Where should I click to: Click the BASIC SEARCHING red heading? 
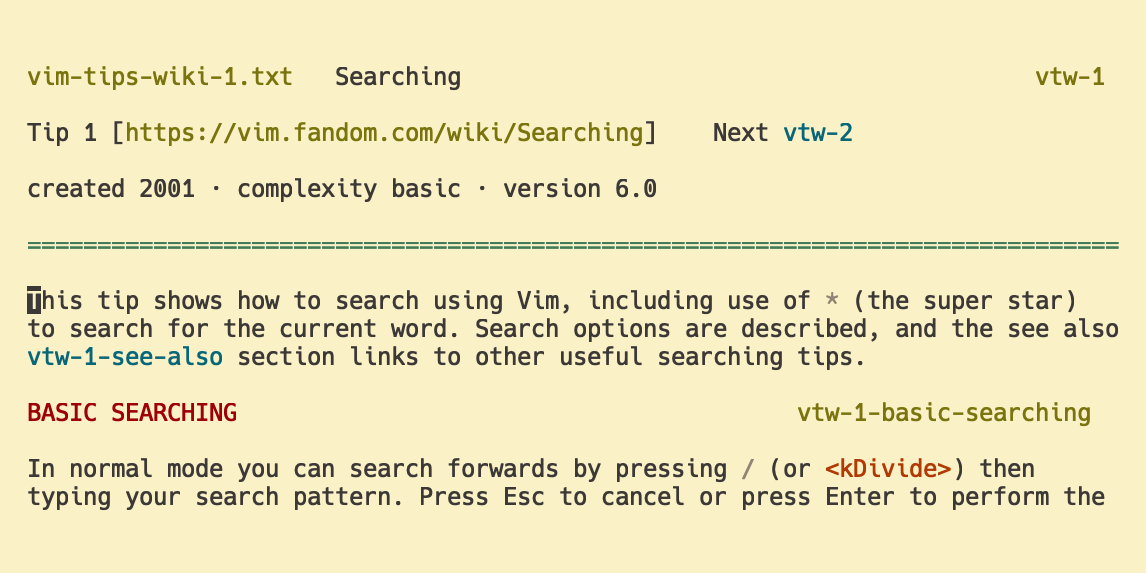click(x=132, y=413)
